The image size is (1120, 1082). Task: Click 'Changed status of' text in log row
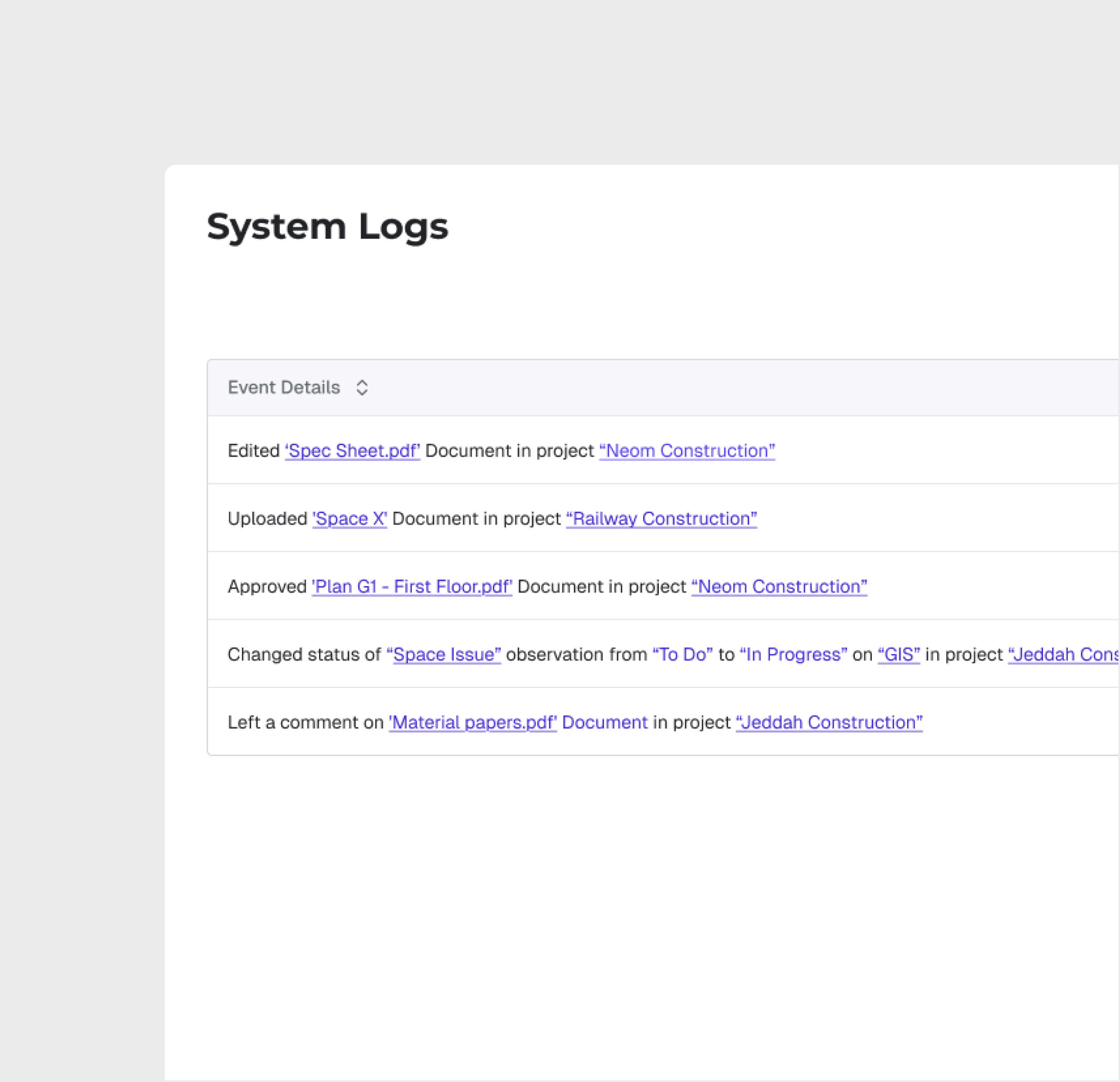(x=303, y=655)
